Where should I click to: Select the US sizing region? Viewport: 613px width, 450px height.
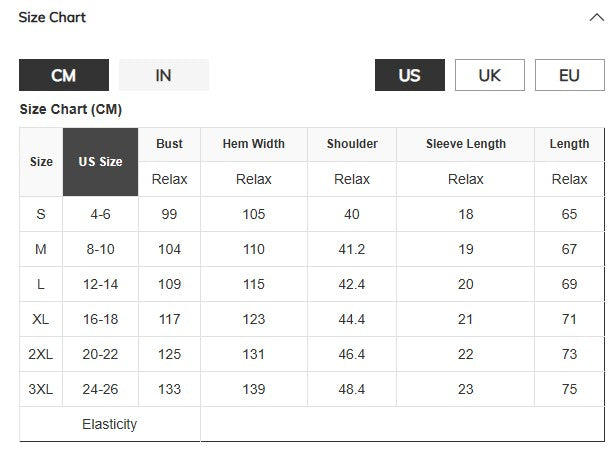click(x=410, y=75)
